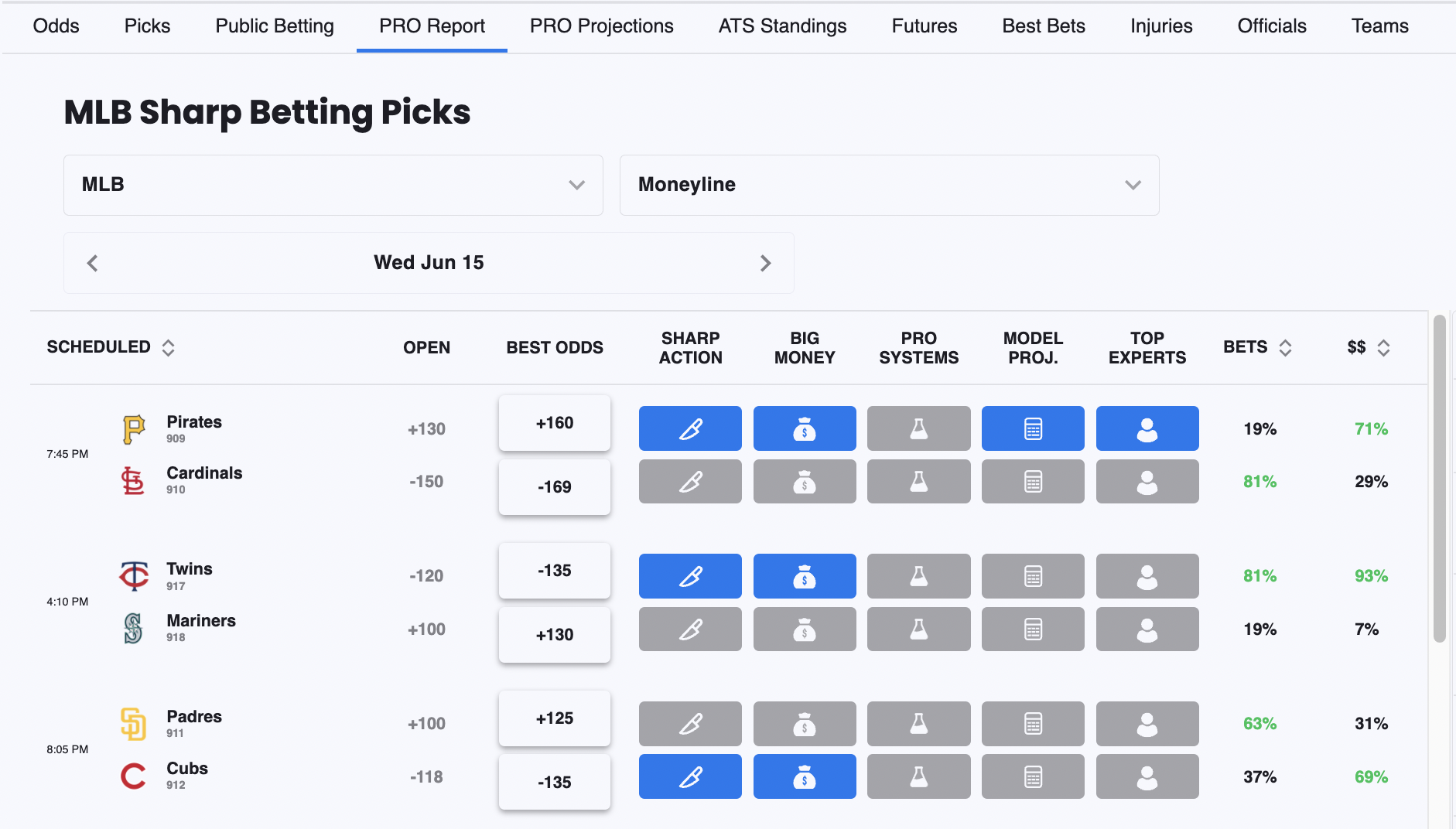
Task: Click the Twins Big Money bag icon
Action: point(804,576)
